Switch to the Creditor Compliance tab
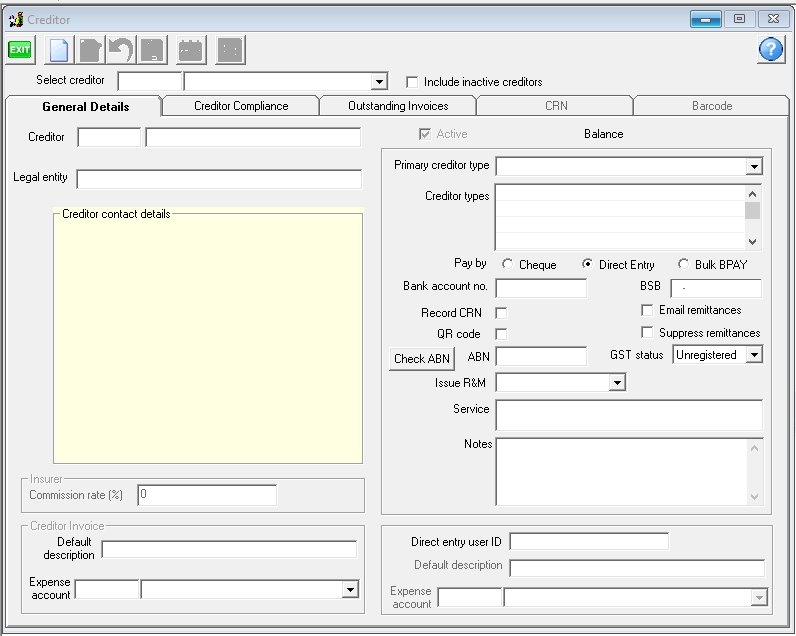 240,106
